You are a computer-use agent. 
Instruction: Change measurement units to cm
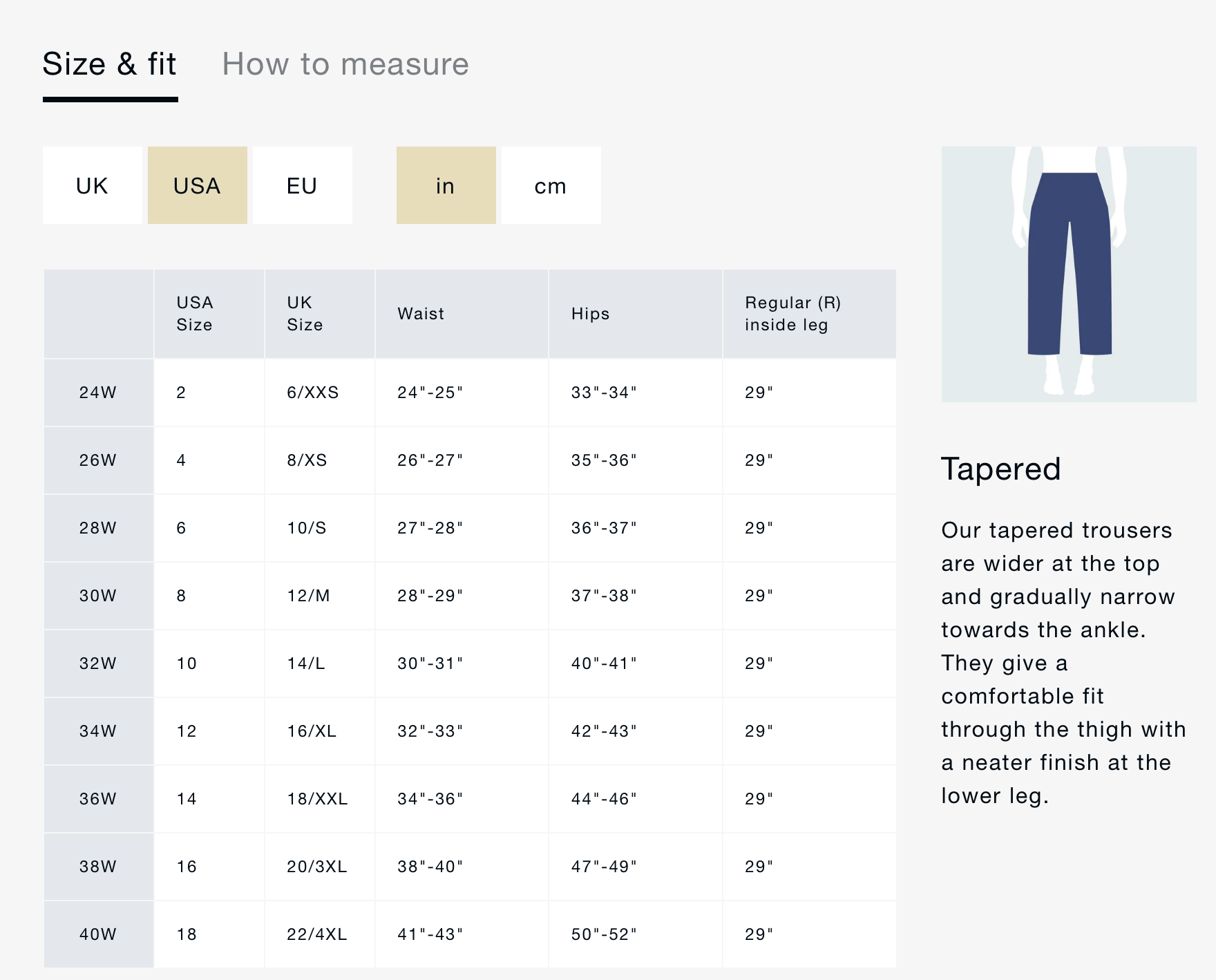[551, 185]
